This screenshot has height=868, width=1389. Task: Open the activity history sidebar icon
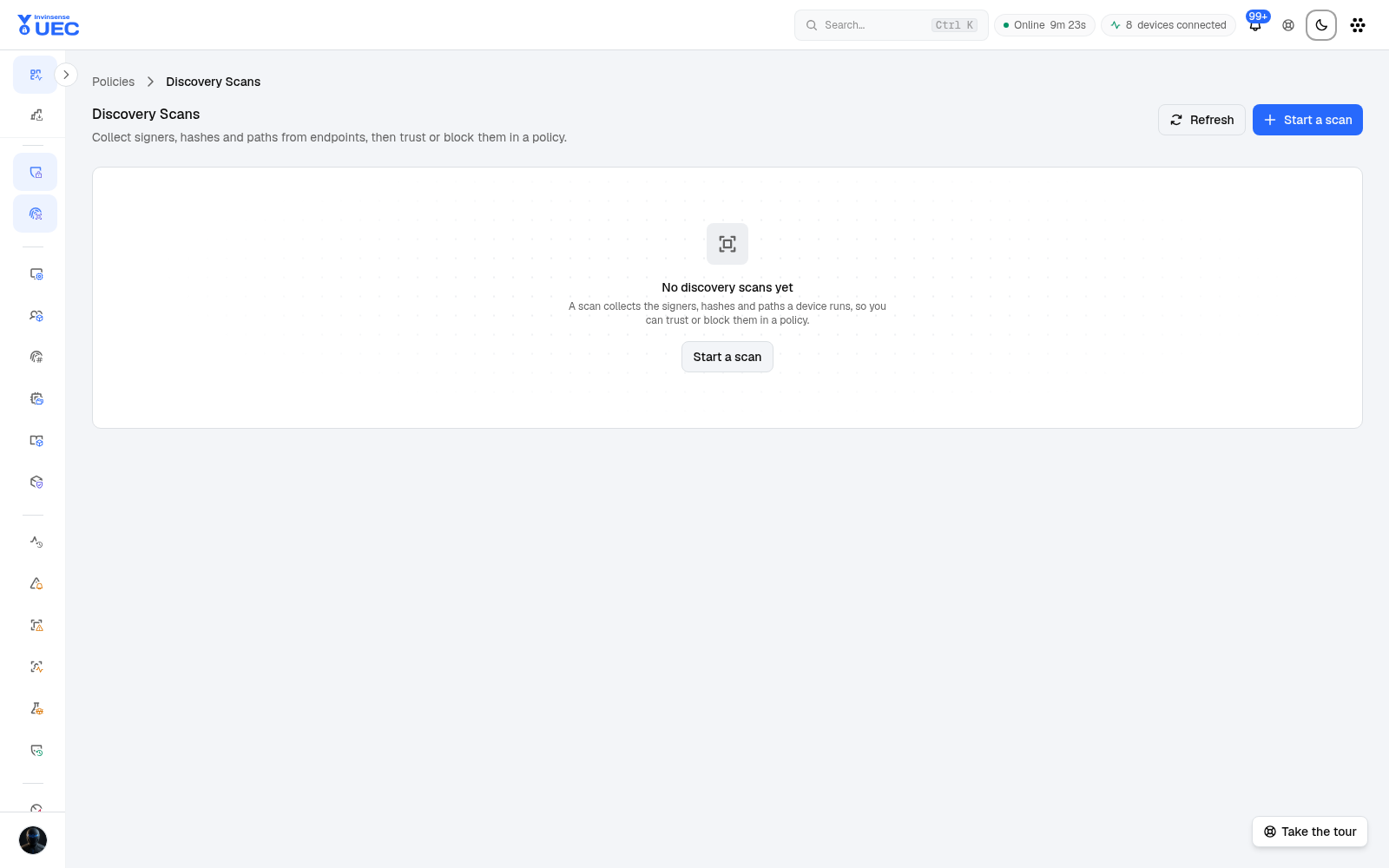(36, 542)
